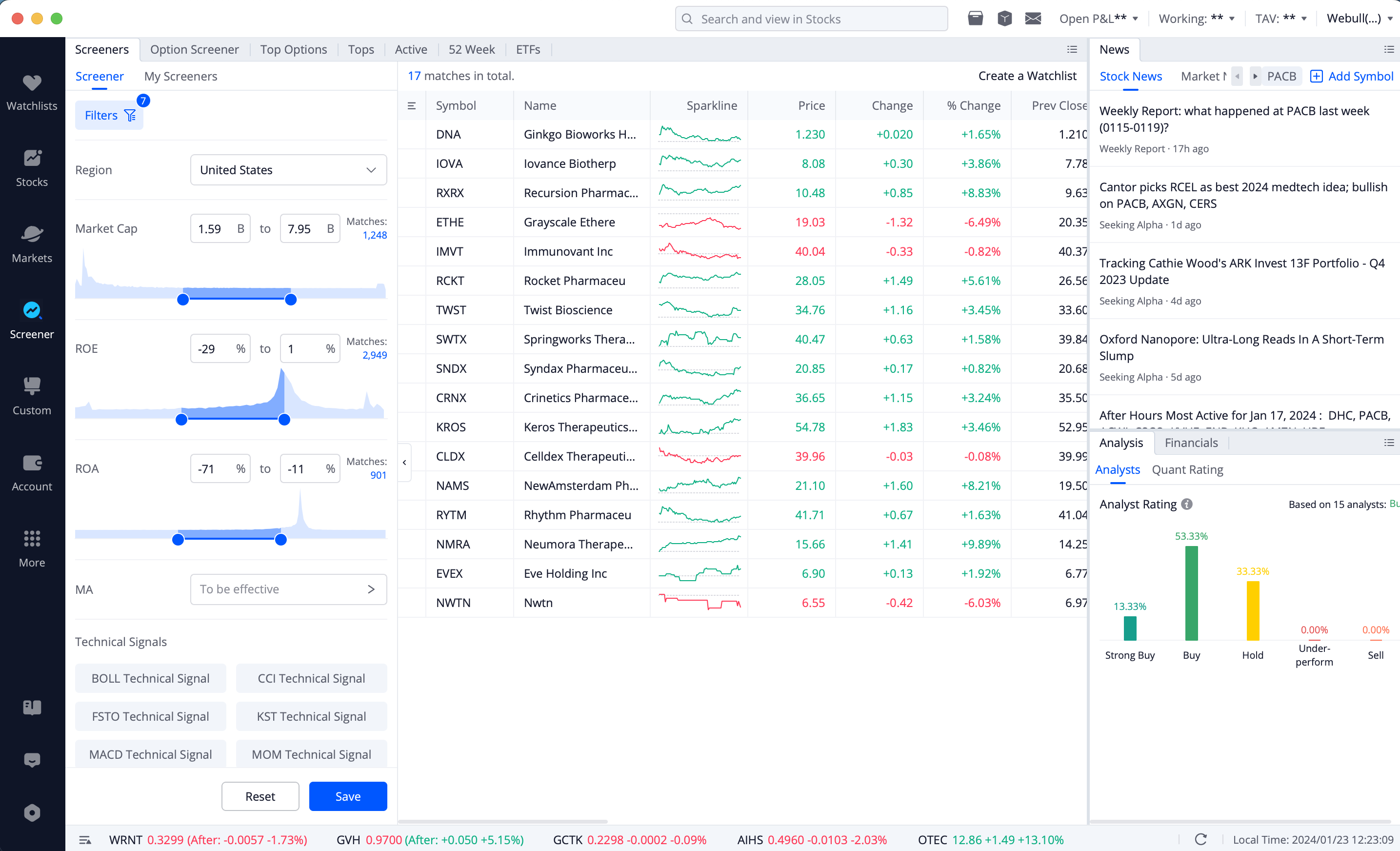Image resolution: width=1400 pixels, height=851 pixels.
Task: Toggle the MOM Technical Signal filter
Action: click(x=311, y=754)
